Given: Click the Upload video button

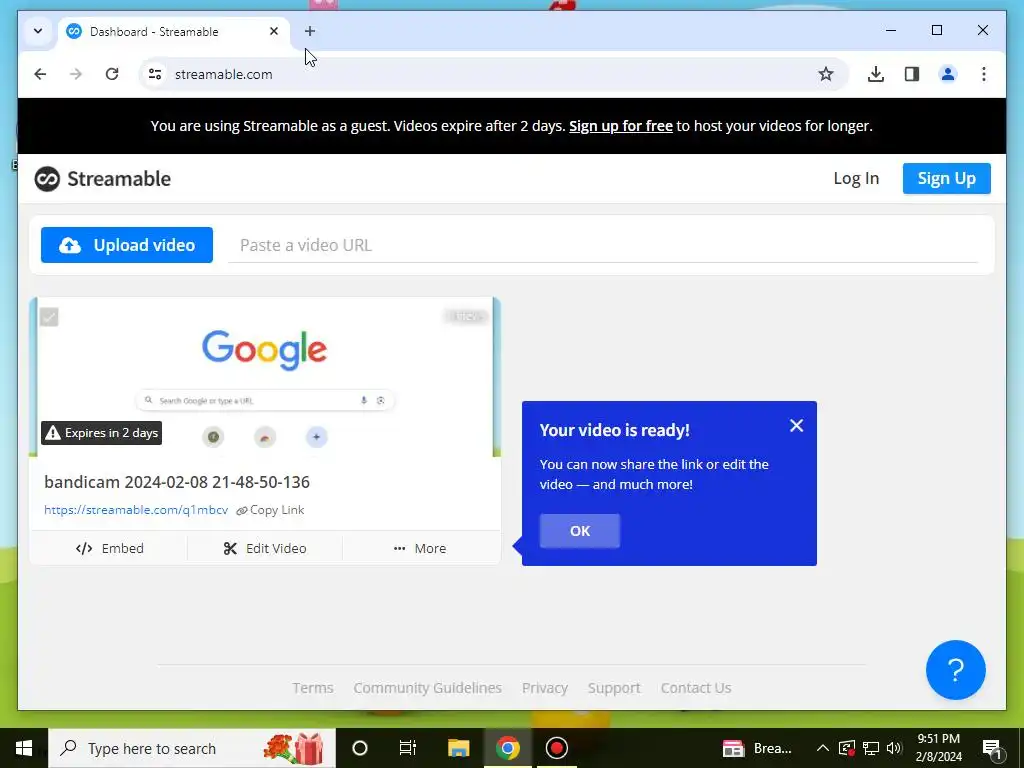Looking at the screenshot, I should click(x=127, y=245).
